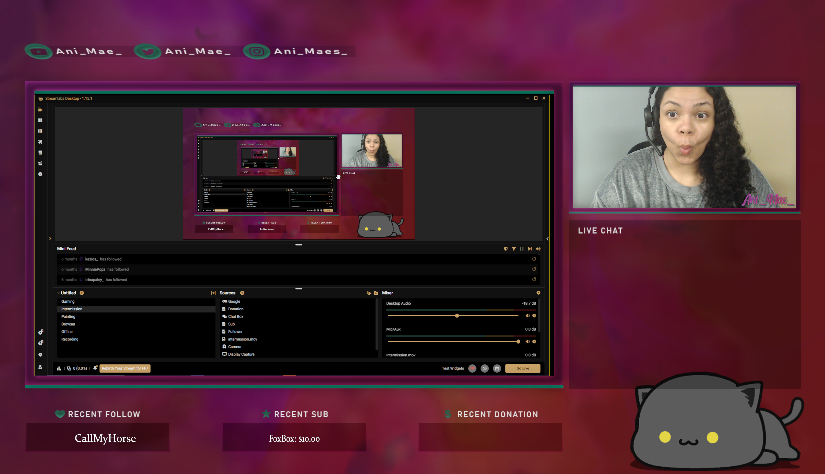The height and width of the screenshot is (474, 825).
Task: Mute Desktop Audio in the Mixer
Action: [x=528, y=316]
